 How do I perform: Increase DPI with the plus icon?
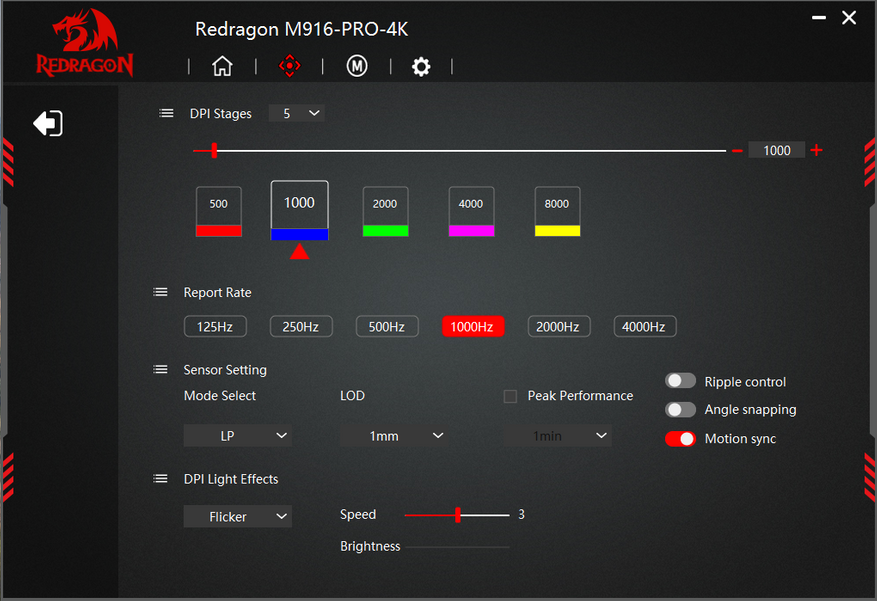817,150
